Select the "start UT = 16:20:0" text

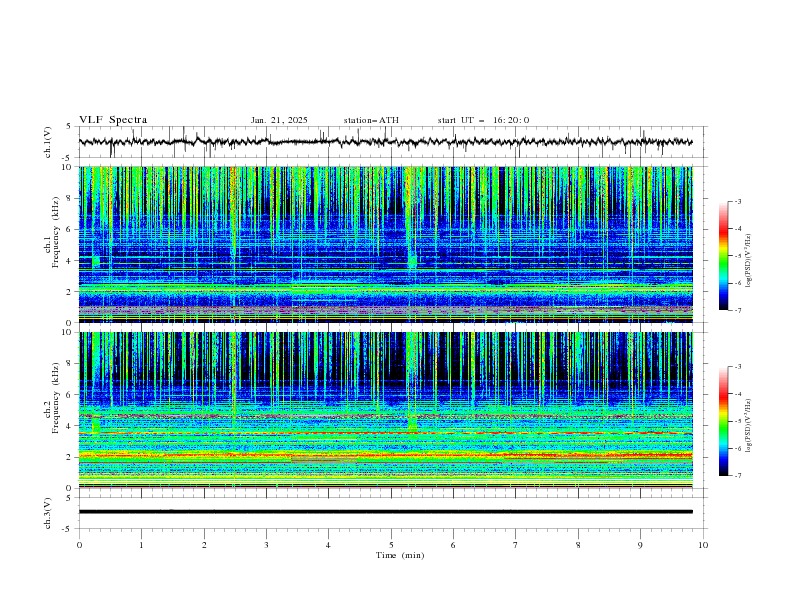(x=483, y=120)
